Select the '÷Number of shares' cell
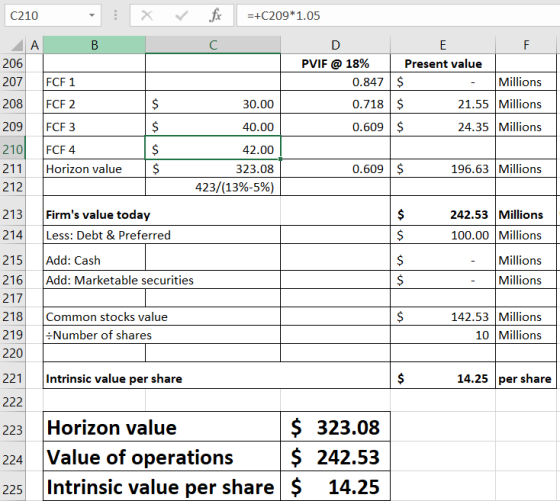The height and width of the screenshot is (501, 560). click(x=162, y=335)
